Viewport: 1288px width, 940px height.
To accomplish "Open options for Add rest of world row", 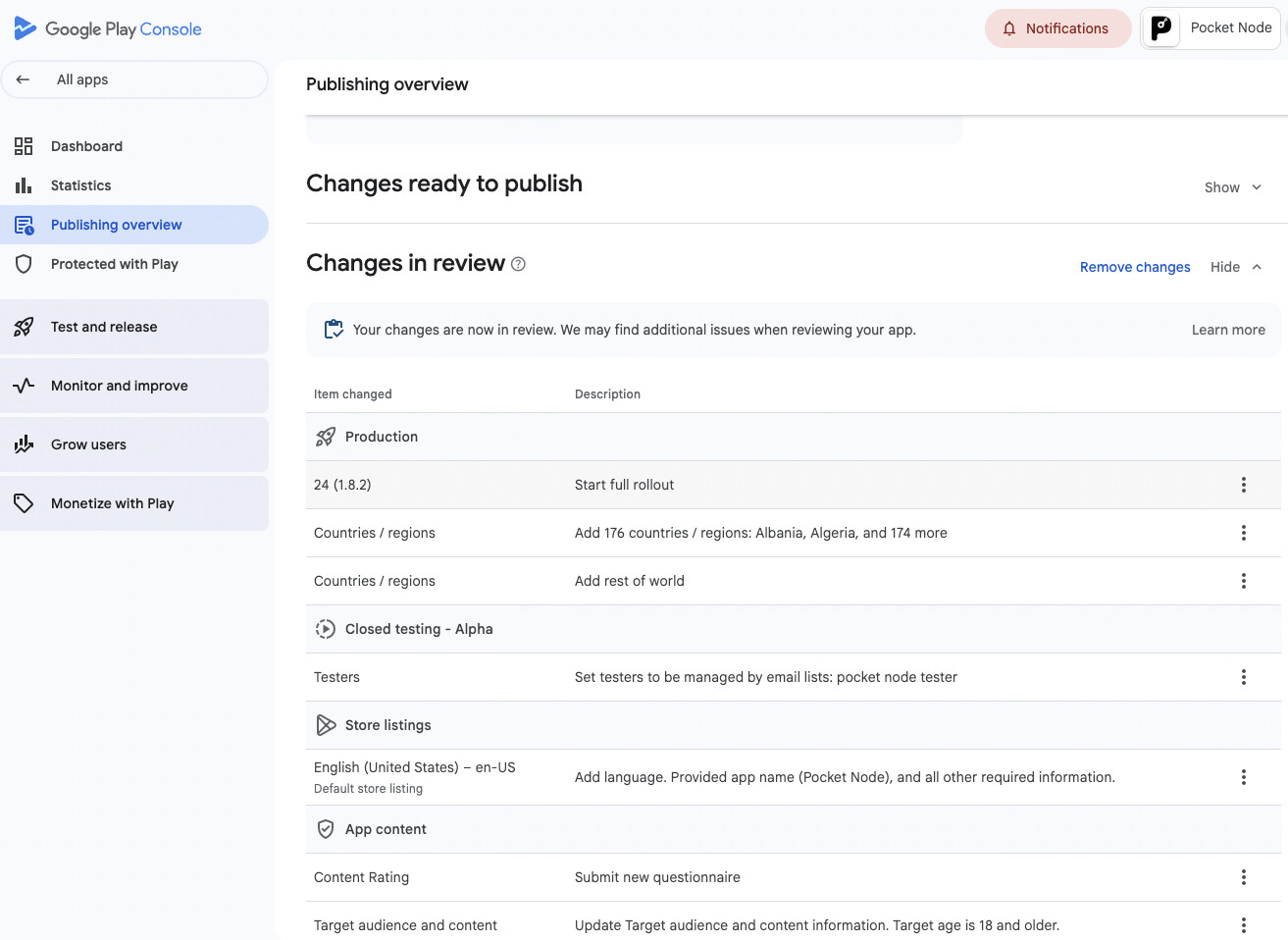I will pos(1244,581).
